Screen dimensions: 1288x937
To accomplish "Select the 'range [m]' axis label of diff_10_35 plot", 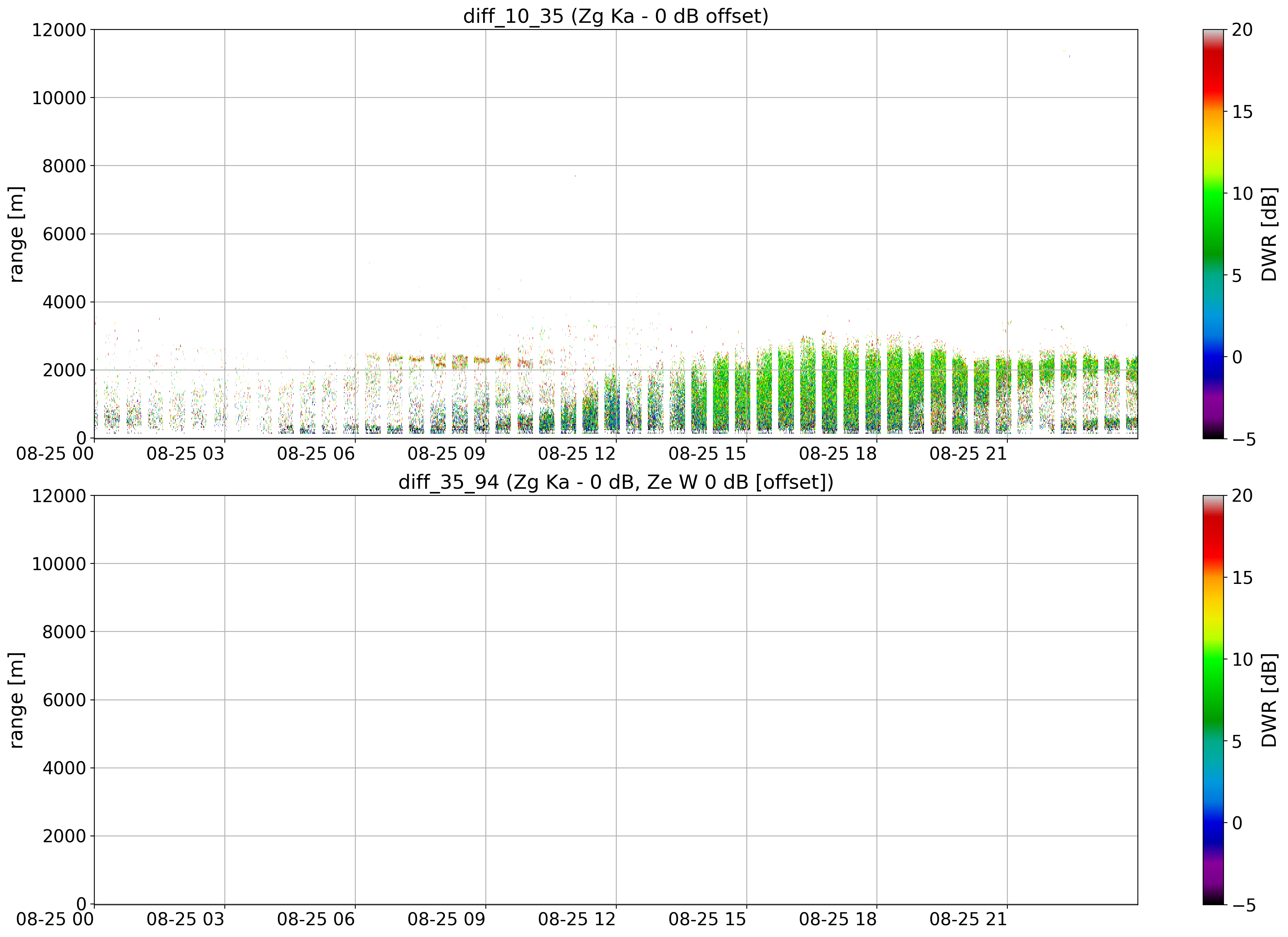I will click(x=16, y=234).
